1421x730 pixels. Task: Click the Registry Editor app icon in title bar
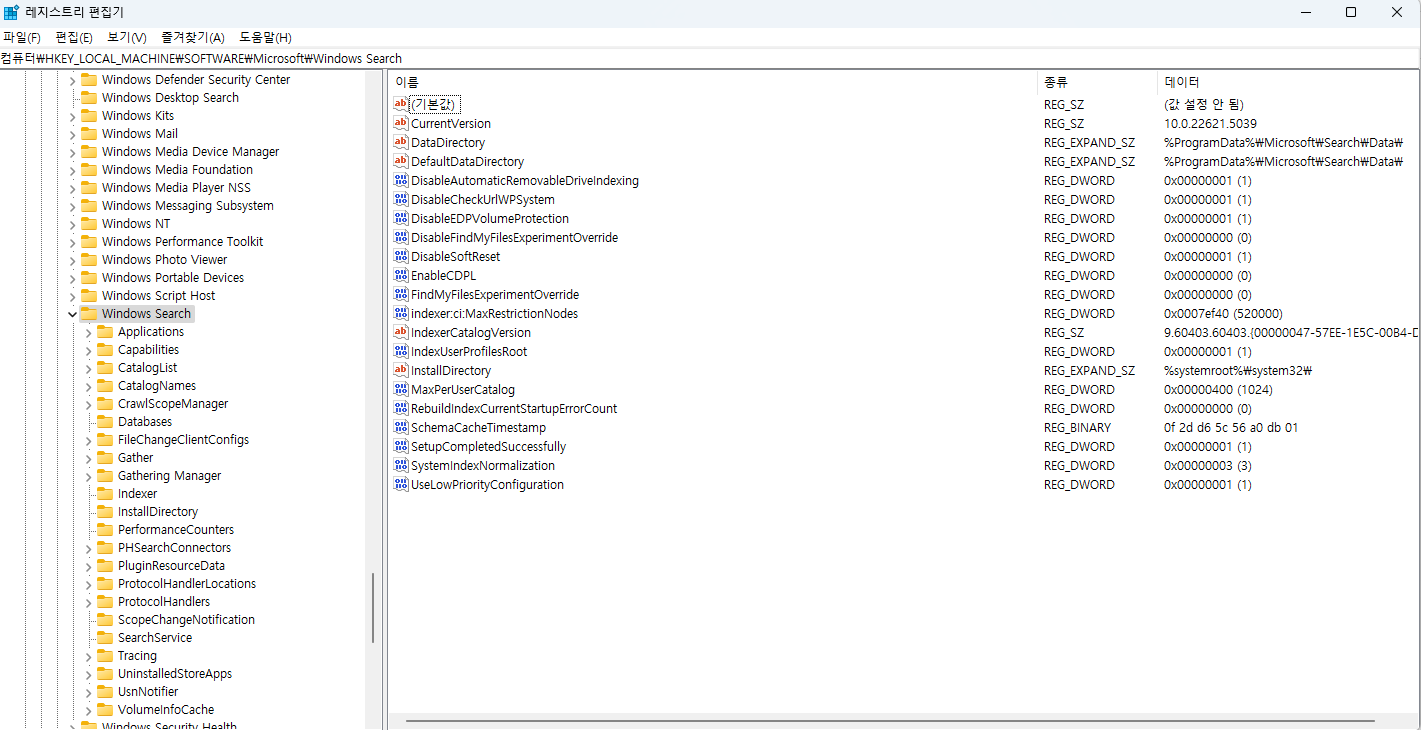coord(11,12)
